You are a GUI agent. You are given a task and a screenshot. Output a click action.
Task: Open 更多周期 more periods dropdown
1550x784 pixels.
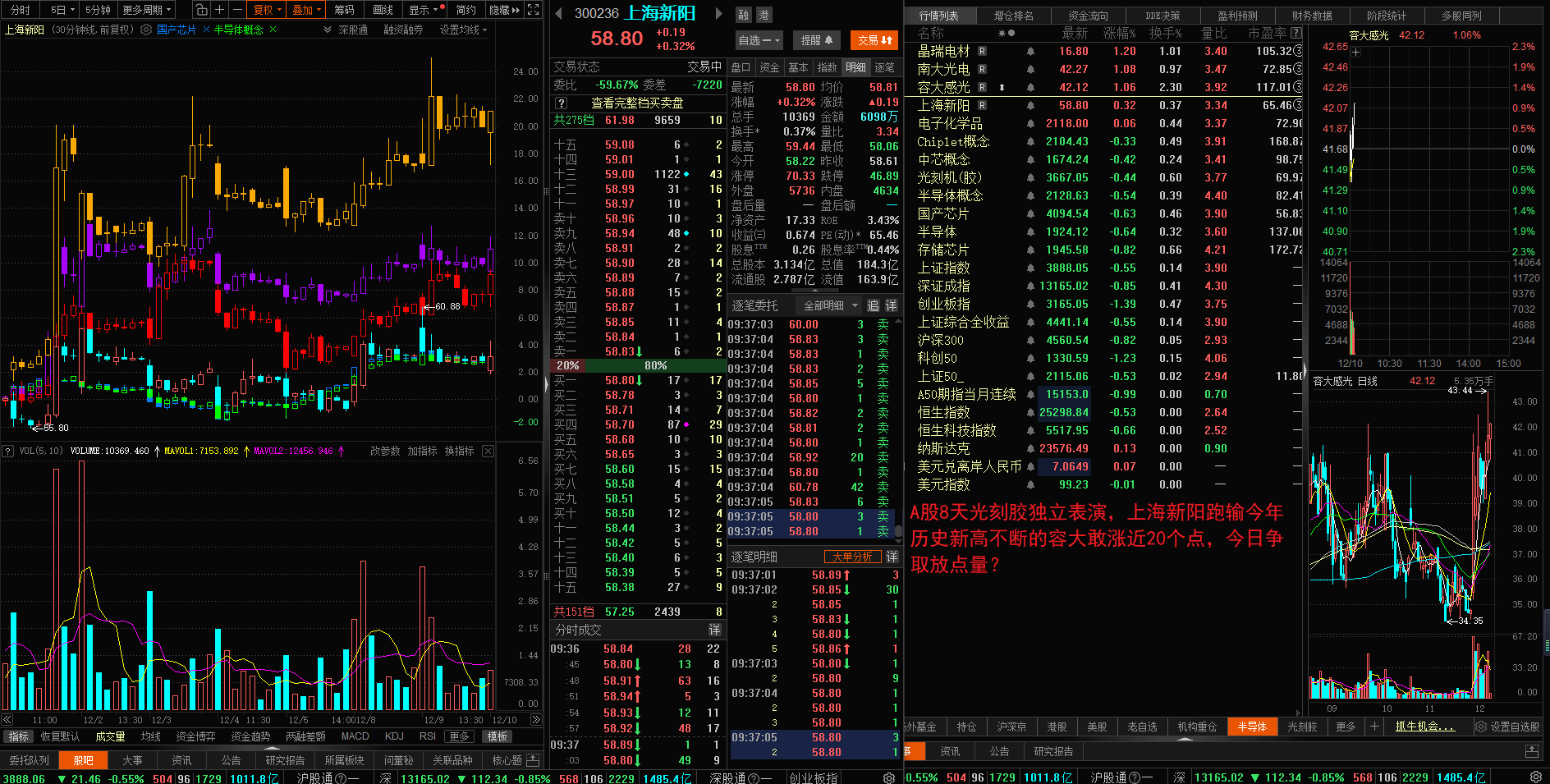pos(147,10)
